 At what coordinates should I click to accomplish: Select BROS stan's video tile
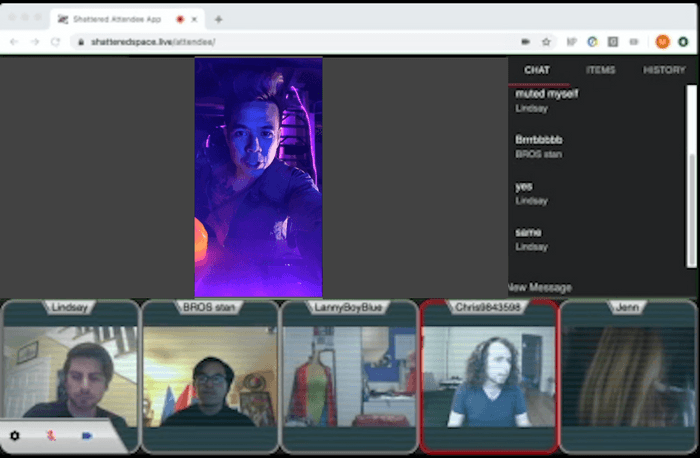(x=210, y=377)
